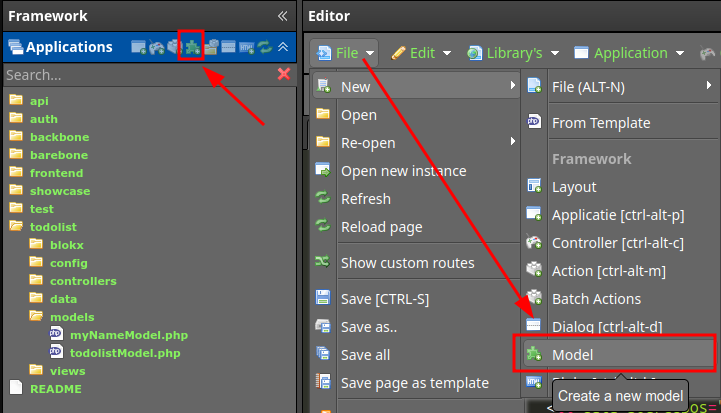Click the new application window icon in Applications bar
The image size is (721, 413).
click(138, 47)
